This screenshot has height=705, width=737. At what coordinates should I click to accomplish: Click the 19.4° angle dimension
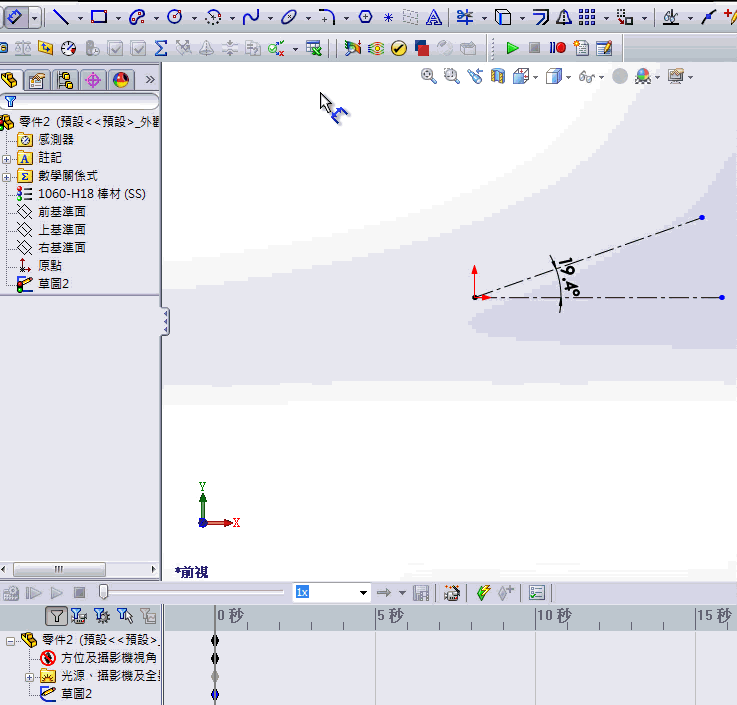click(569, 277)
